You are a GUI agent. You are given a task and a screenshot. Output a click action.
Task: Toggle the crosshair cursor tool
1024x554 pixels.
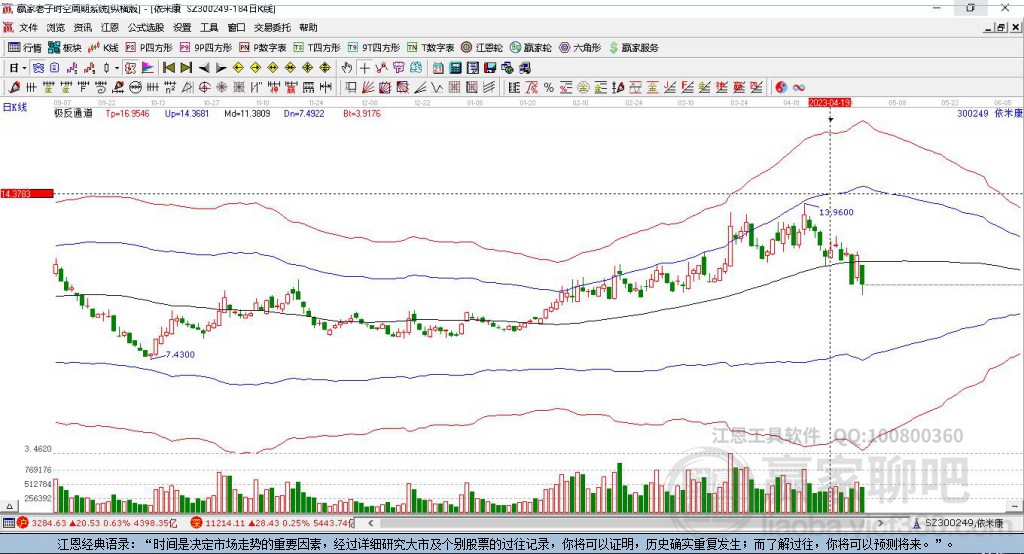(x=364, y=68)
